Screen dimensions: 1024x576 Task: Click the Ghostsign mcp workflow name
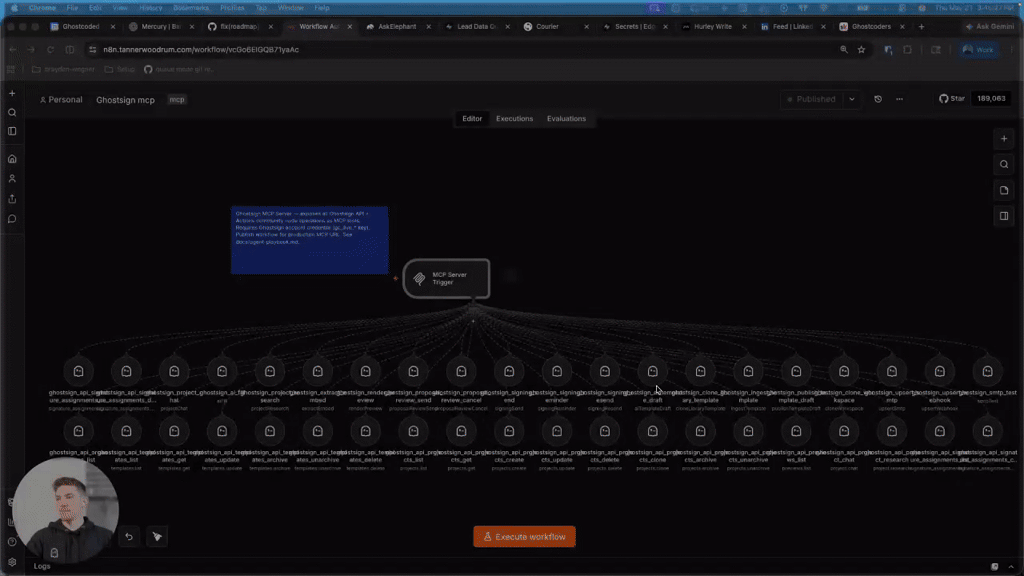click(125, 100)
